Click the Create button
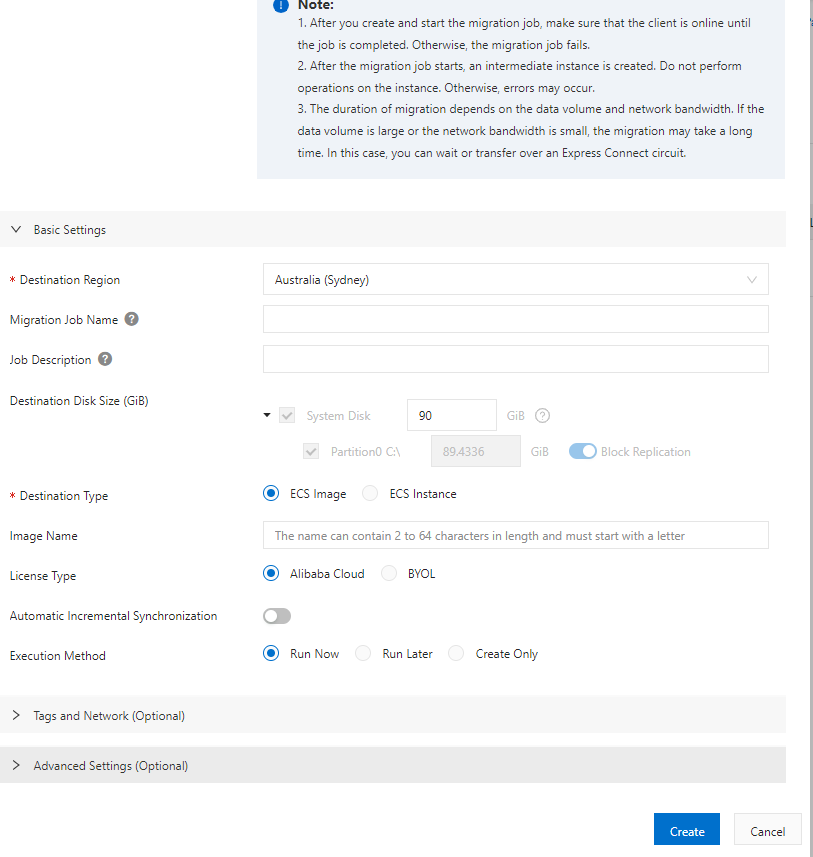Image resolution: width=813 pixels, height=857 pixels. [x=686, y=831]
